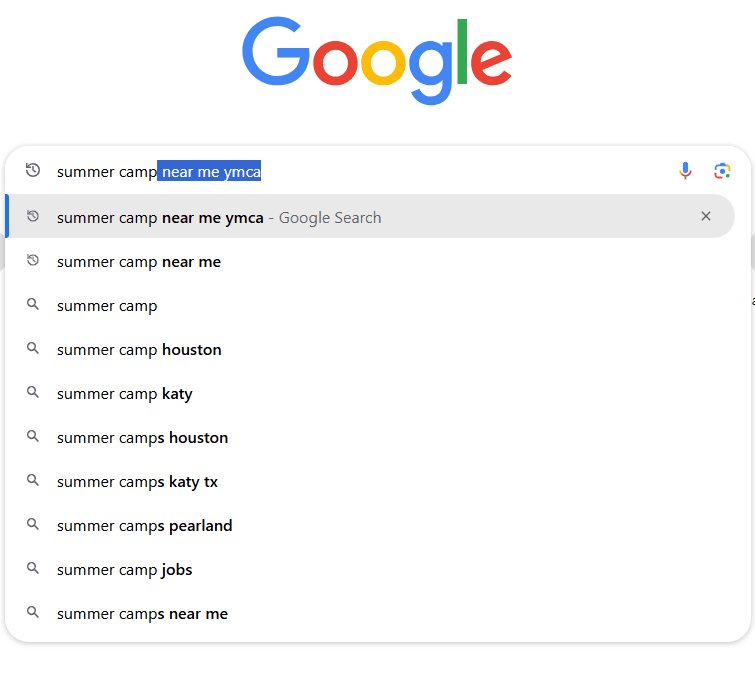Remove the 'summer camp near me ymca' suggestion

pos(706,216)
